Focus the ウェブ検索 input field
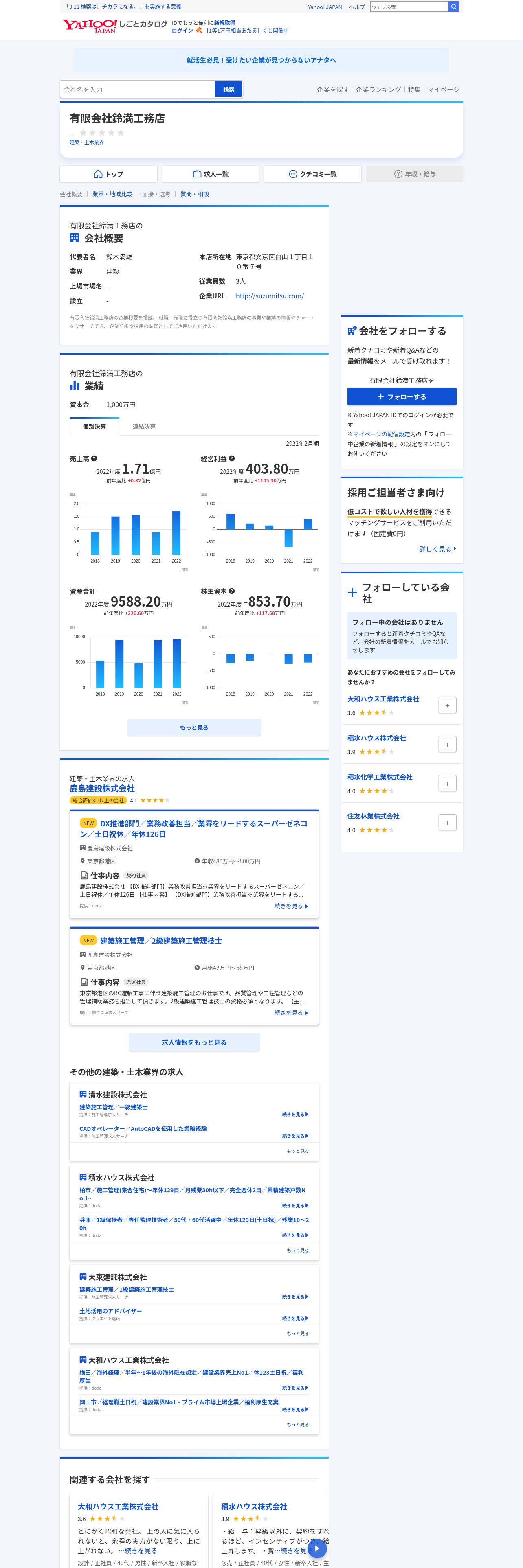 [x=409, y=7]
